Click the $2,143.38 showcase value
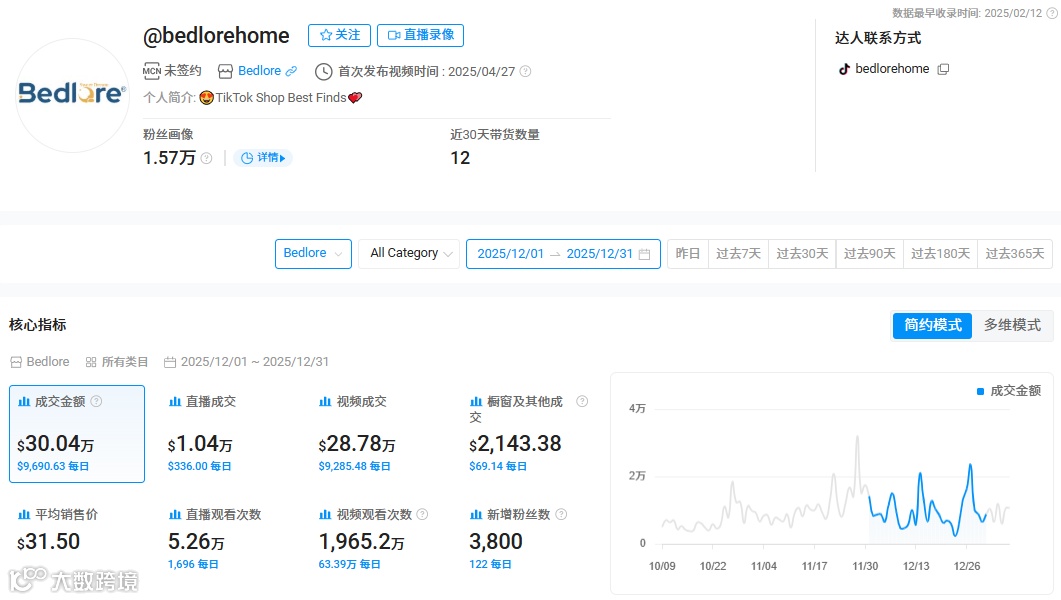This screenshot has width=1061, height=600. coord(516,444)
